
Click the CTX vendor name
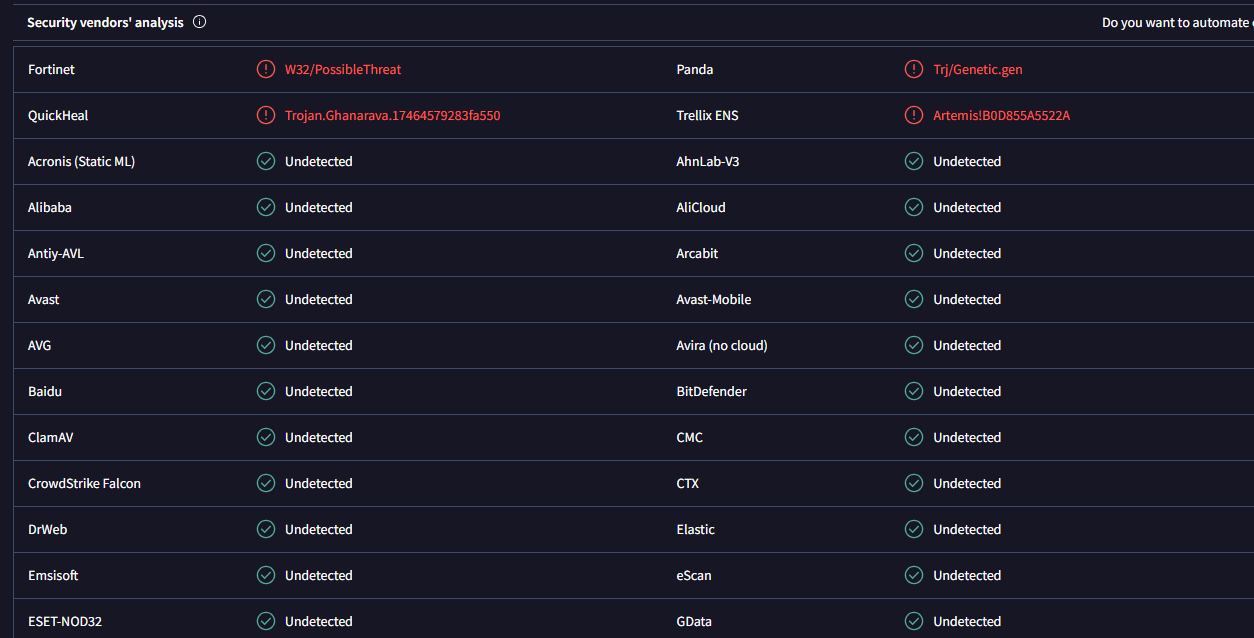pos(688,483)
